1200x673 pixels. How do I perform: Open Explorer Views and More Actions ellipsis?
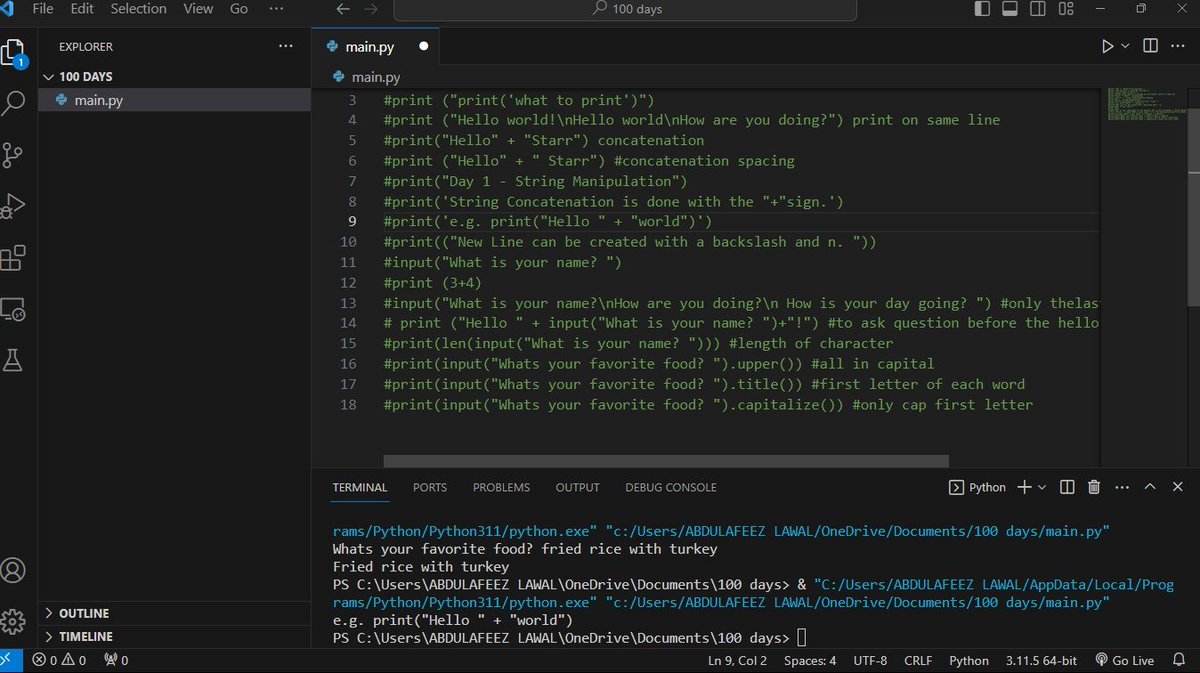pyautogui.click(x=286, y=46)
